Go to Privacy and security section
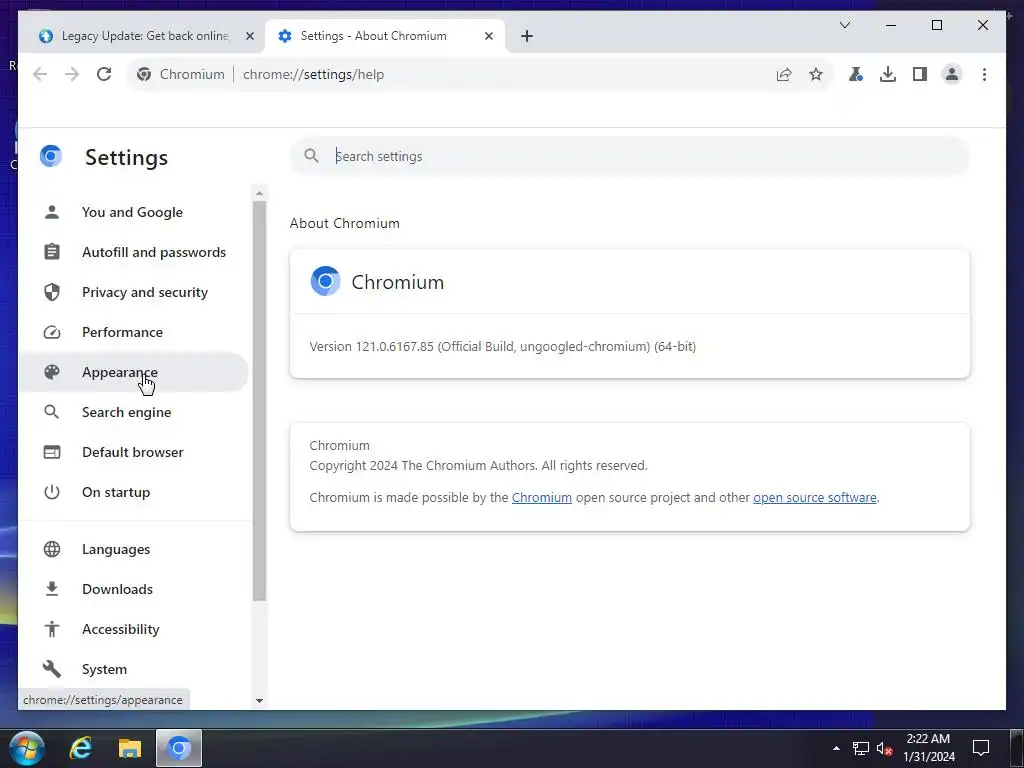The image size is (1024, 768). 133,292
